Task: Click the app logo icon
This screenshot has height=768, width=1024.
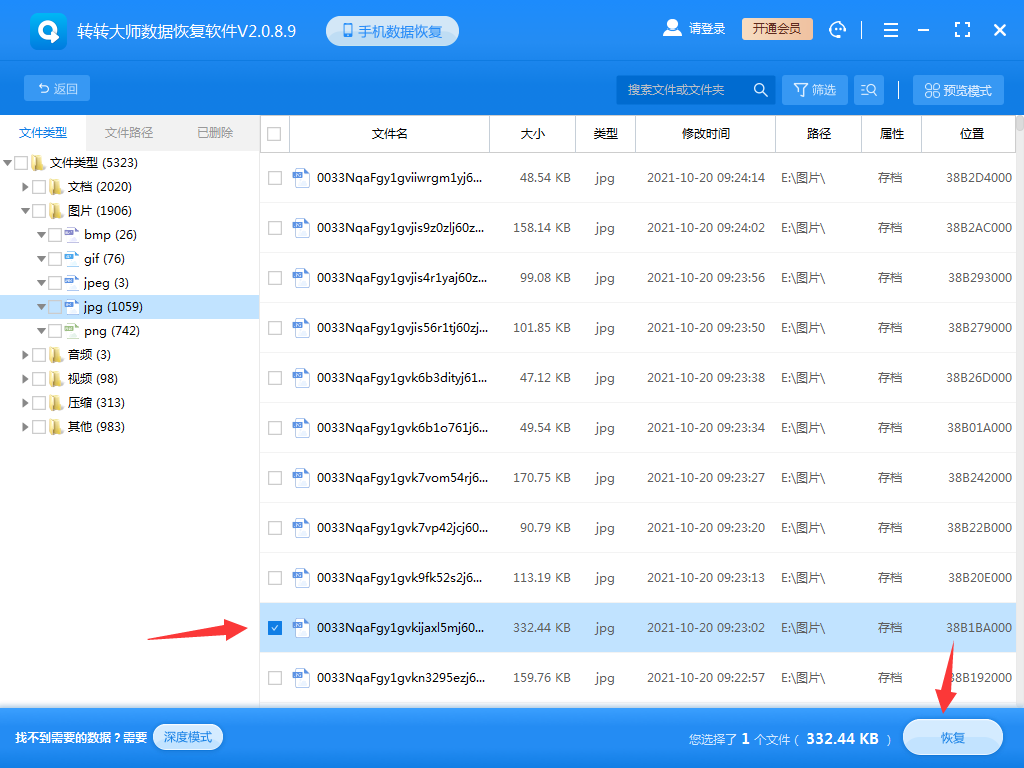Action: pos(48,31)
